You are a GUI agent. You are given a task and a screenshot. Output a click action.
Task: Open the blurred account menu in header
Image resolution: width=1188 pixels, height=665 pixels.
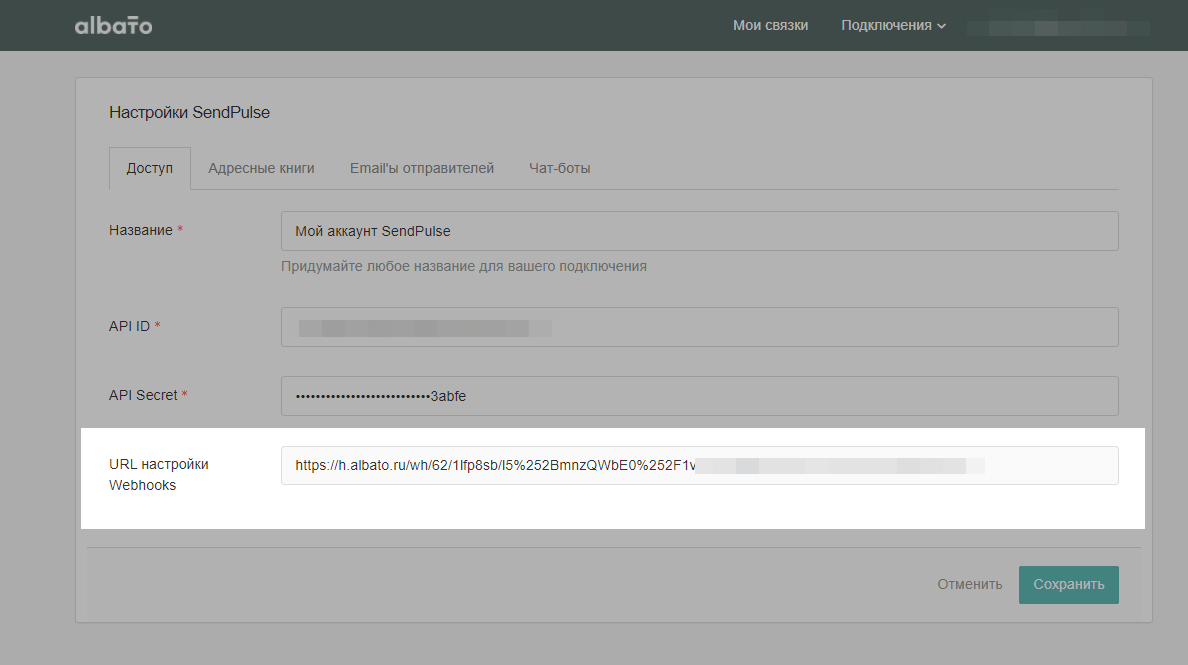[1058, 28]
